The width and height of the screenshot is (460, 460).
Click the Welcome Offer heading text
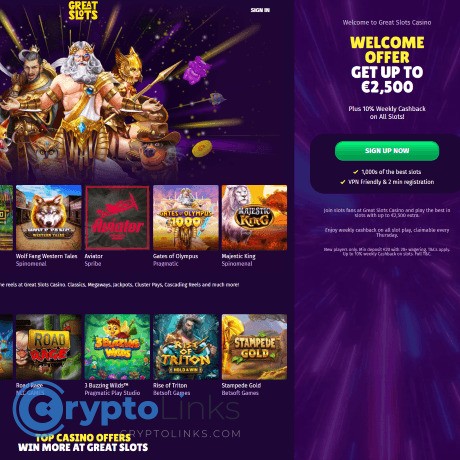click(387, 50)
